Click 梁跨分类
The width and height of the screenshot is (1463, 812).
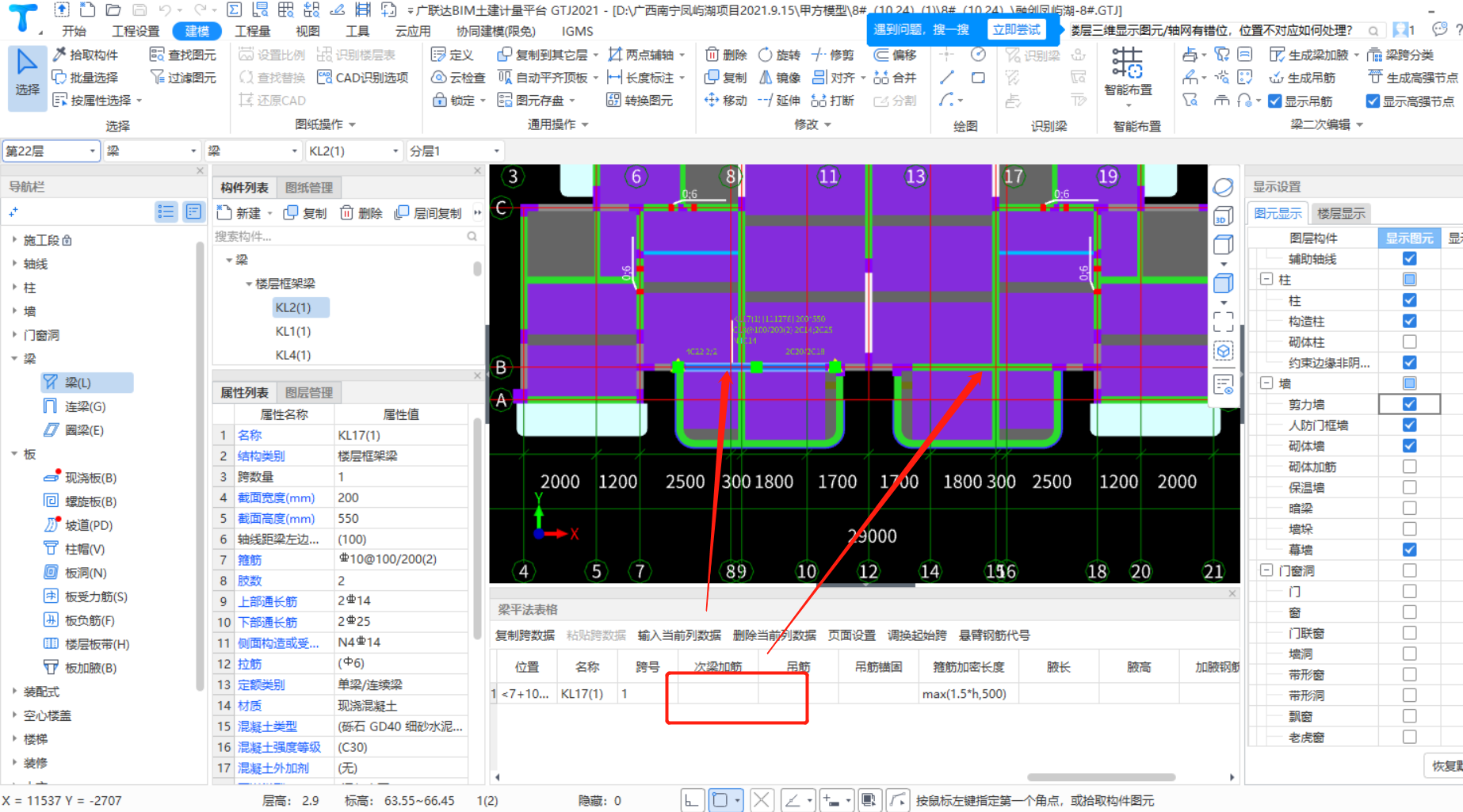(1400, 55)
